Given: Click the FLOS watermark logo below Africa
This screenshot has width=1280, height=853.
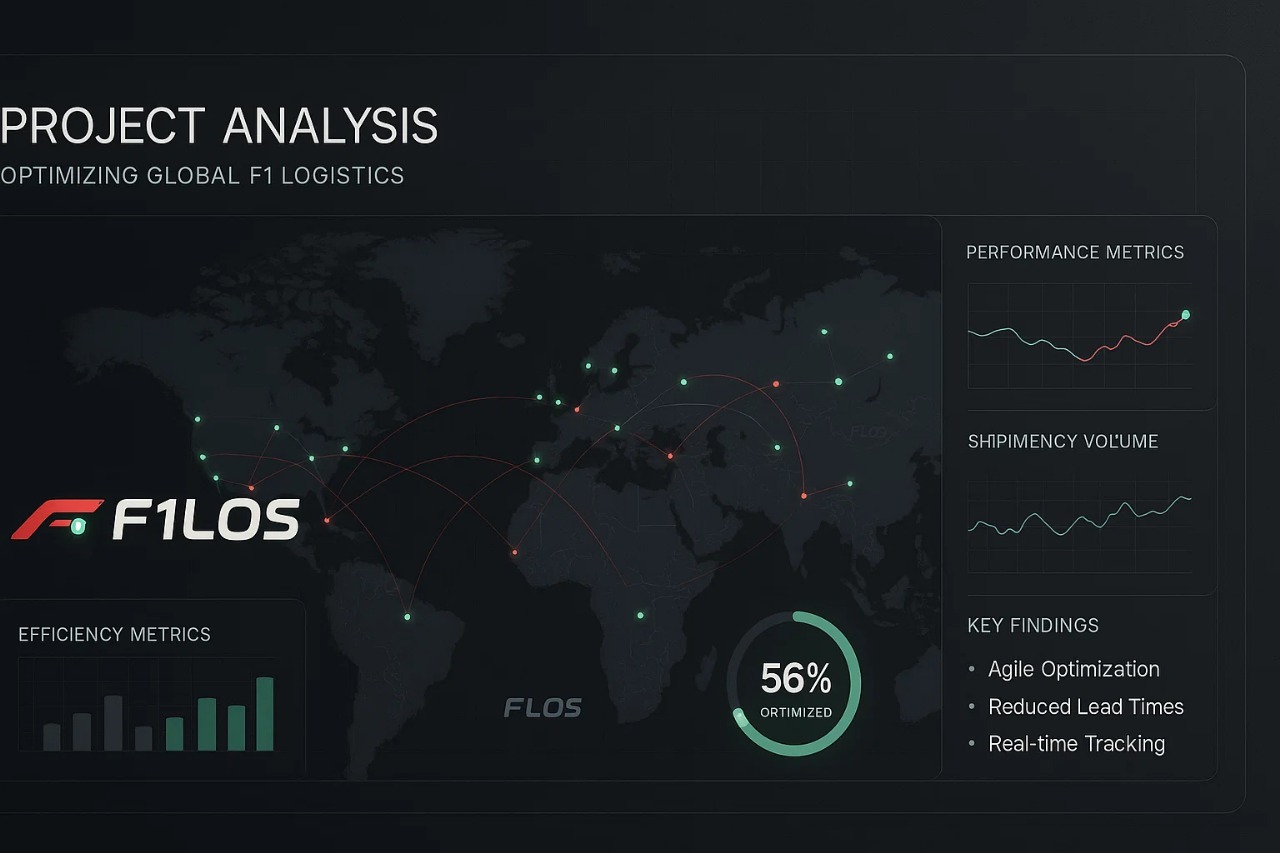Looking at the screenshot, I should (x=543, y=708).
